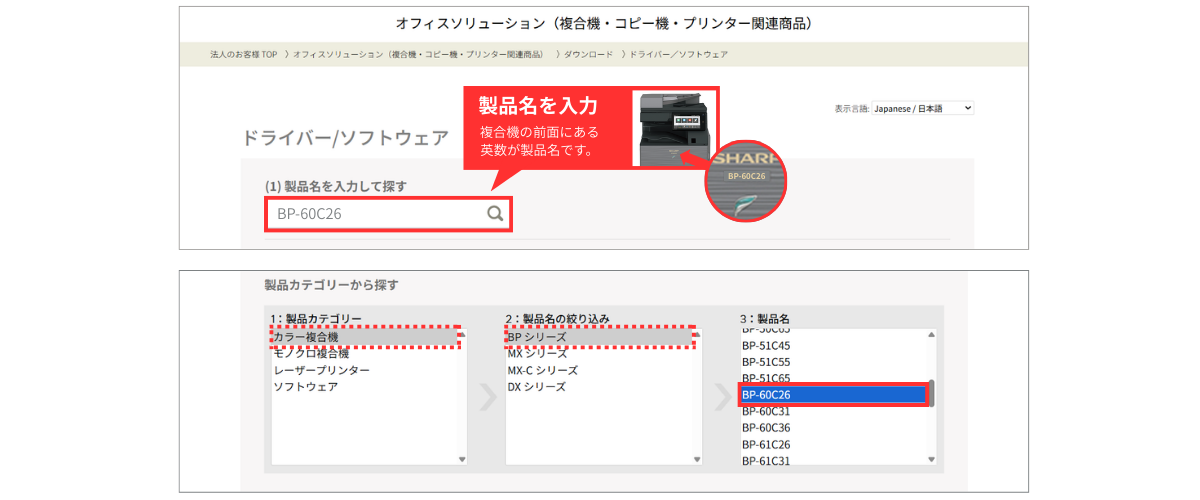Open the display language dropdown

(x=922, y=108)
